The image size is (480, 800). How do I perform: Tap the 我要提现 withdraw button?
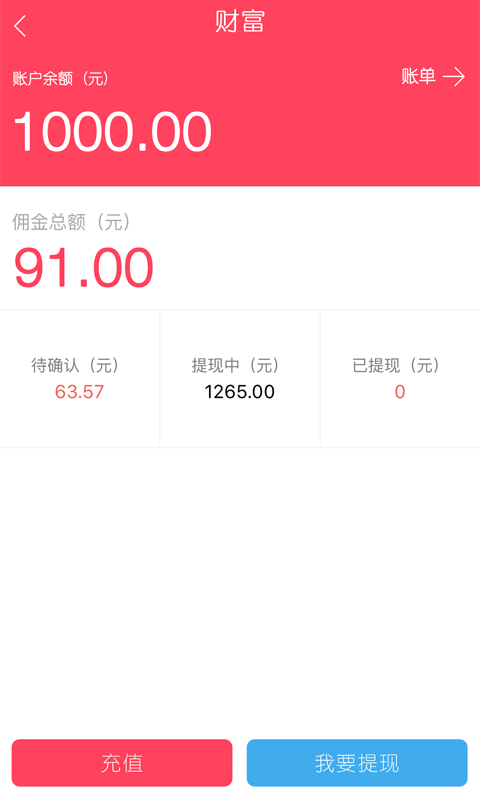coord(357,763)
